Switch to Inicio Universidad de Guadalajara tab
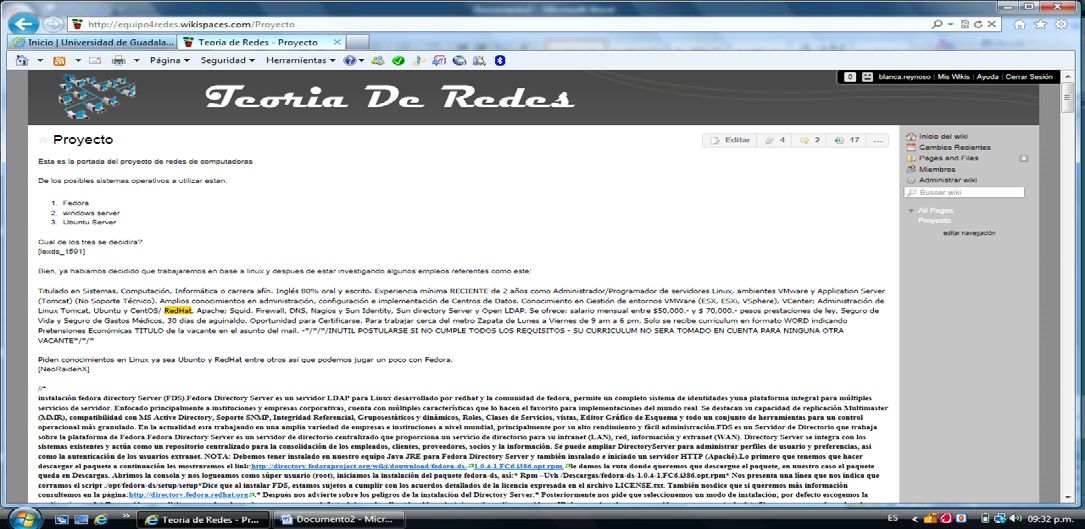Image resolution: width=1085 pixels, height=529 pixels. (x=94, y=42)
